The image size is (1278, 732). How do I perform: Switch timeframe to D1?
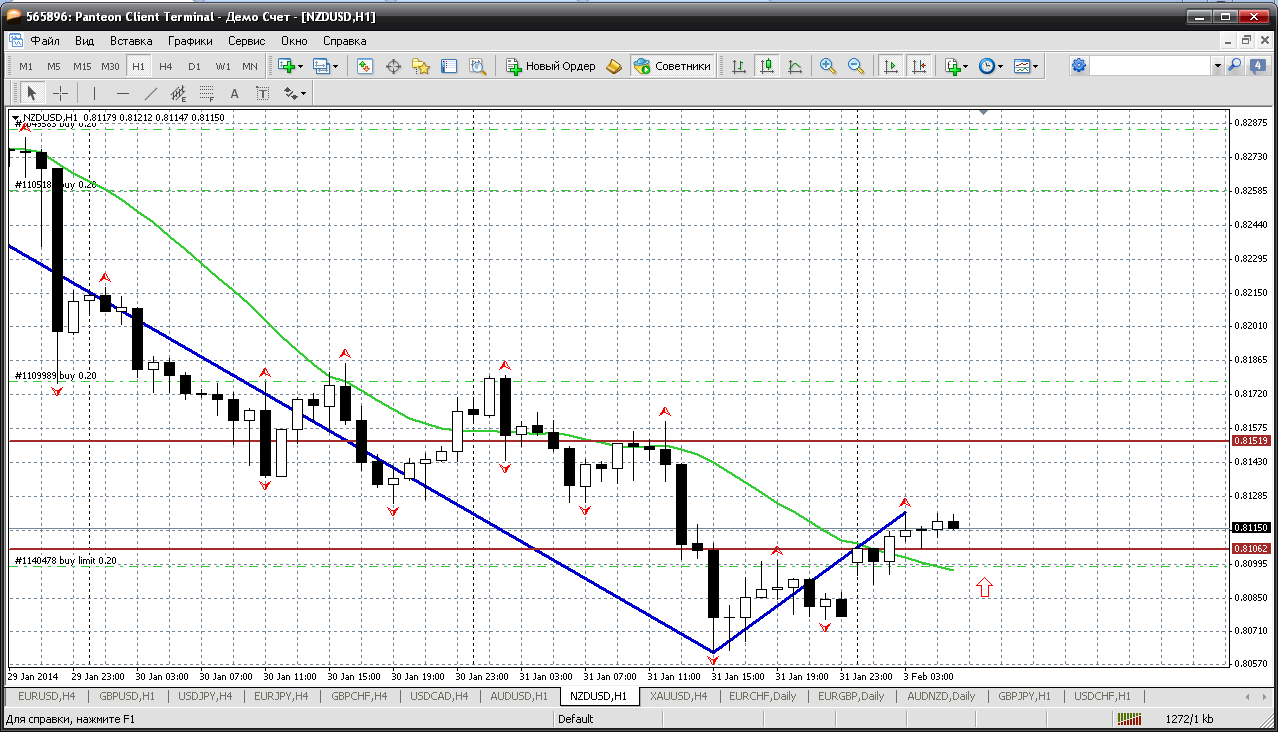pos(194,66)
